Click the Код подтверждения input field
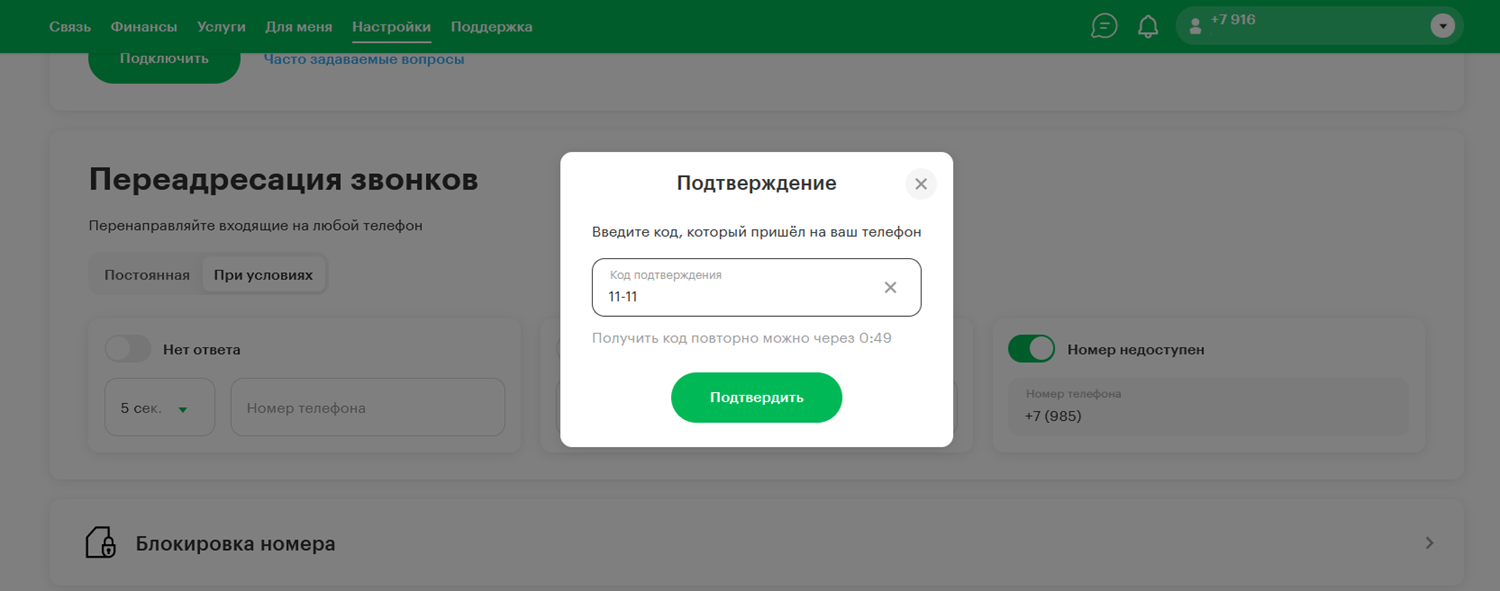 [x=756, y=288]
